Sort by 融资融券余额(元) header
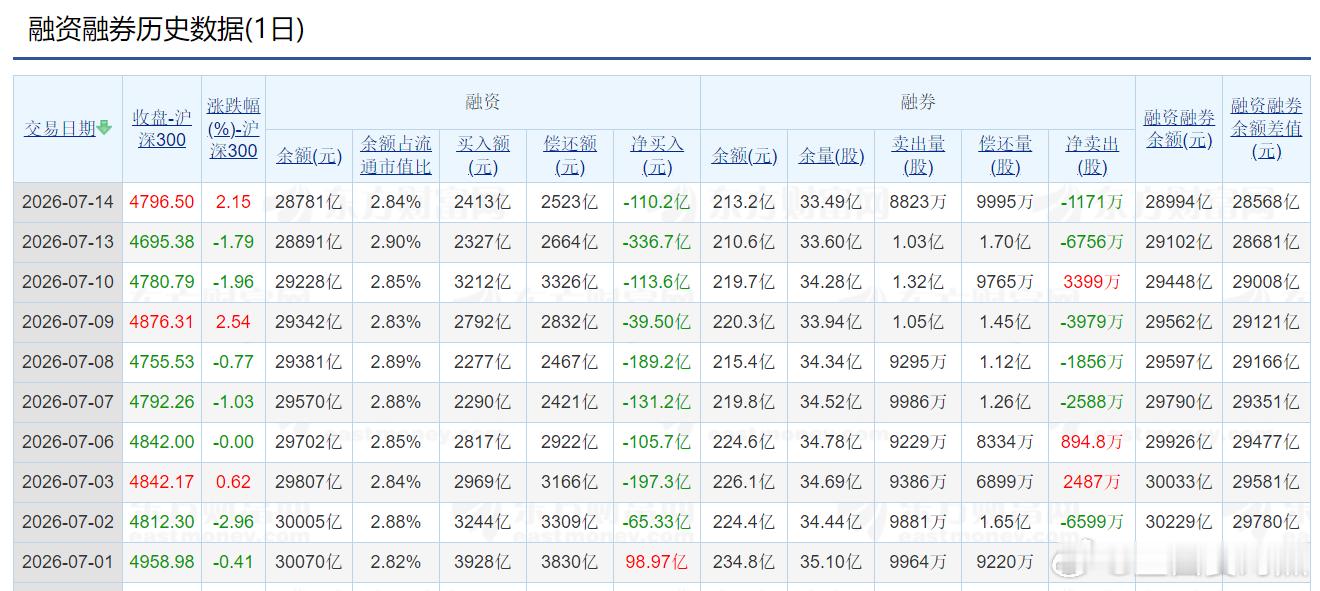This screenshot has height=591, width=1320. coord(1179,128)
